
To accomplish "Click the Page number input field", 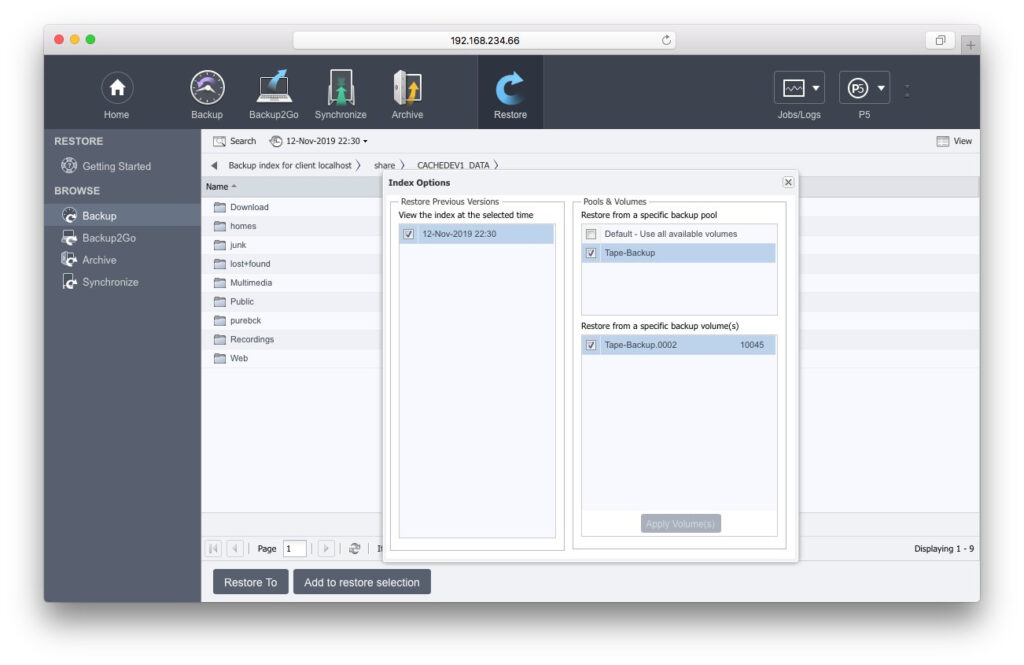I will 294,549.
